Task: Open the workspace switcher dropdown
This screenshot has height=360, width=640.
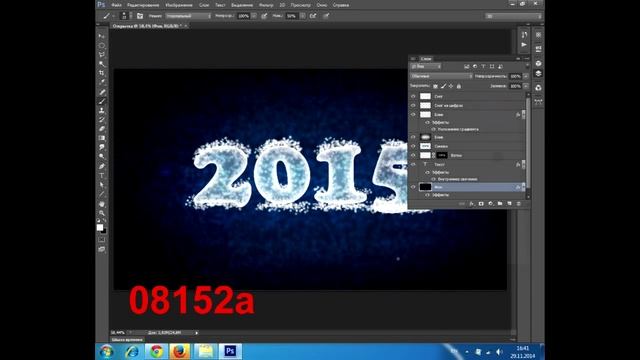Action: click(x=513, y=16)
